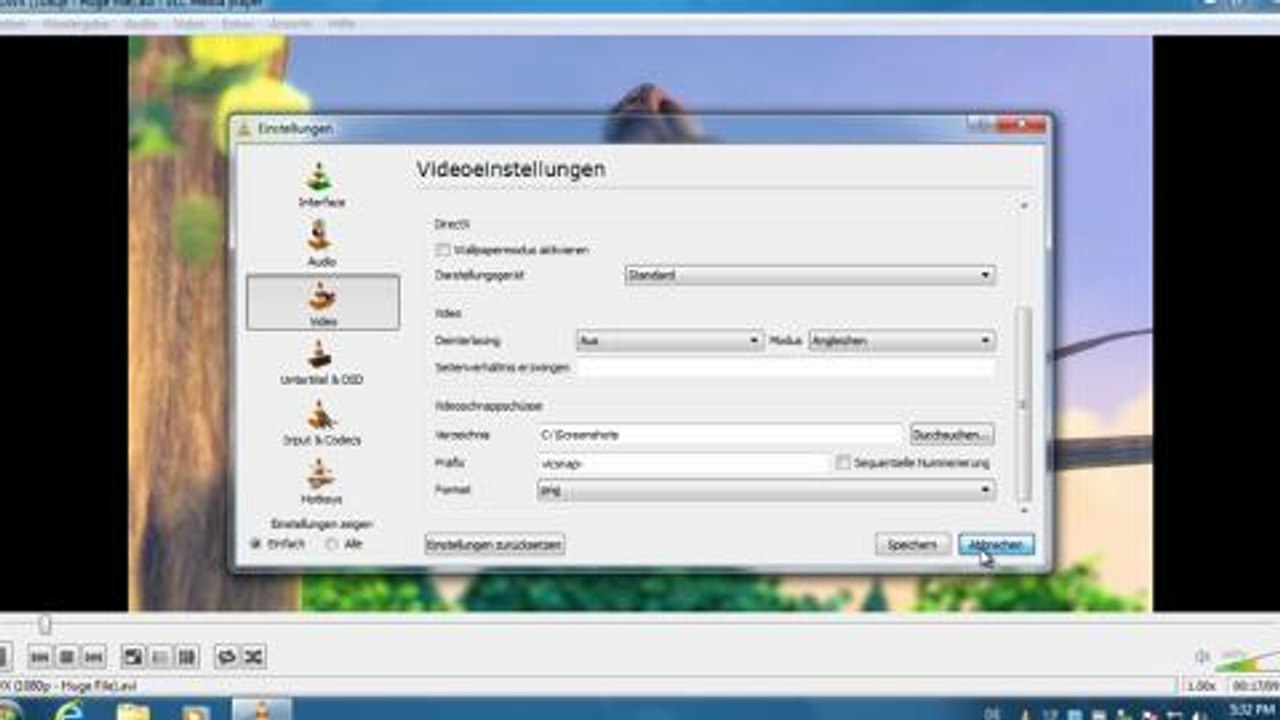Stop playback in VLC toolbar
Viewport: 1280px width, 720px height.
click(66, 657)
